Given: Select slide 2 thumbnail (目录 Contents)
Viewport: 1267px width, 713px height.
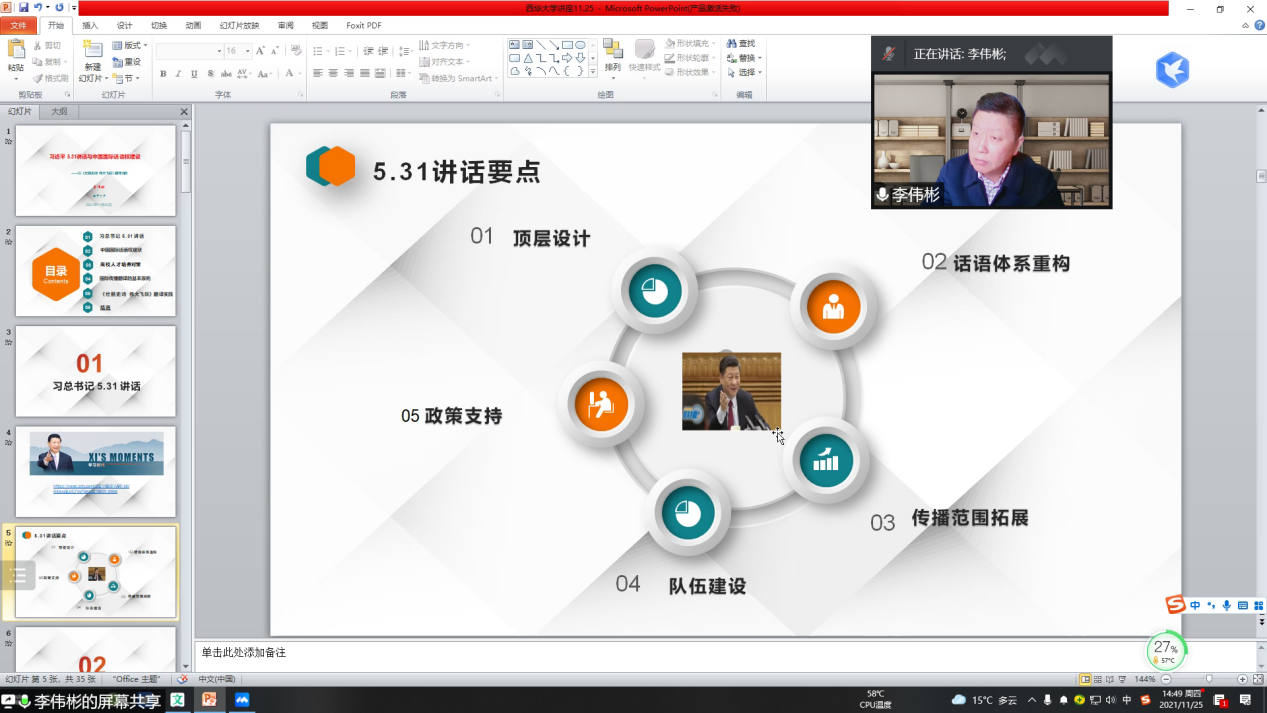Looking at the screenshot, I should click(x=95, y=271).
